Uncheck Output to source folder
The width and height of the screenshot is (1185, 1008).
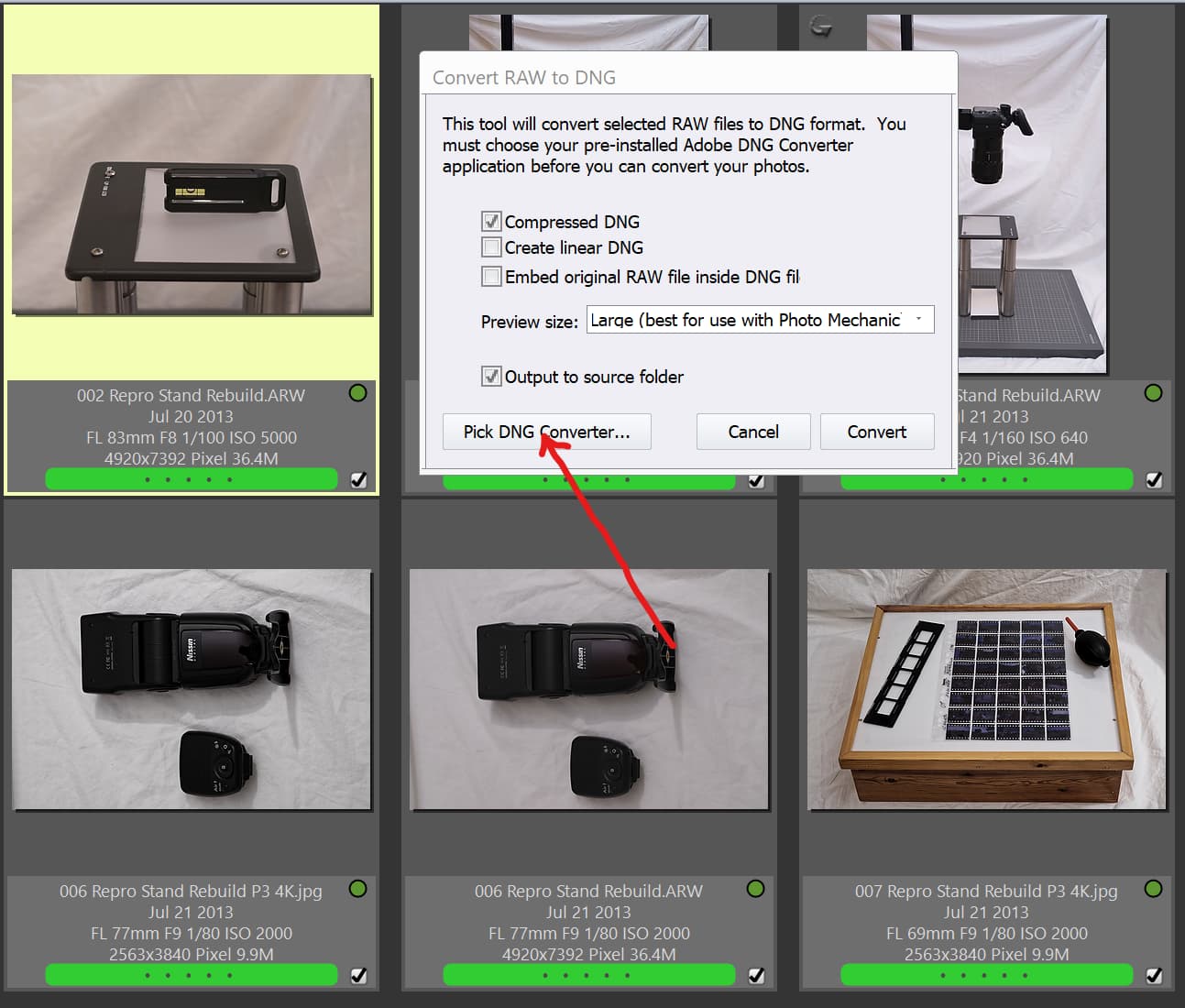point(492,377)
